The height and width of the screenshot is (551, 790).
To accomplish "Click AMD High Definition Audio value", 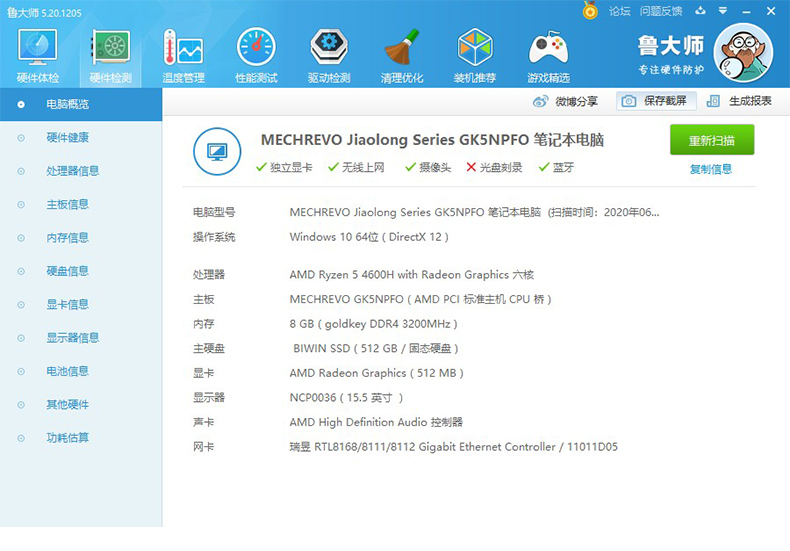I will pyautogui.click(x=376, y=422).
